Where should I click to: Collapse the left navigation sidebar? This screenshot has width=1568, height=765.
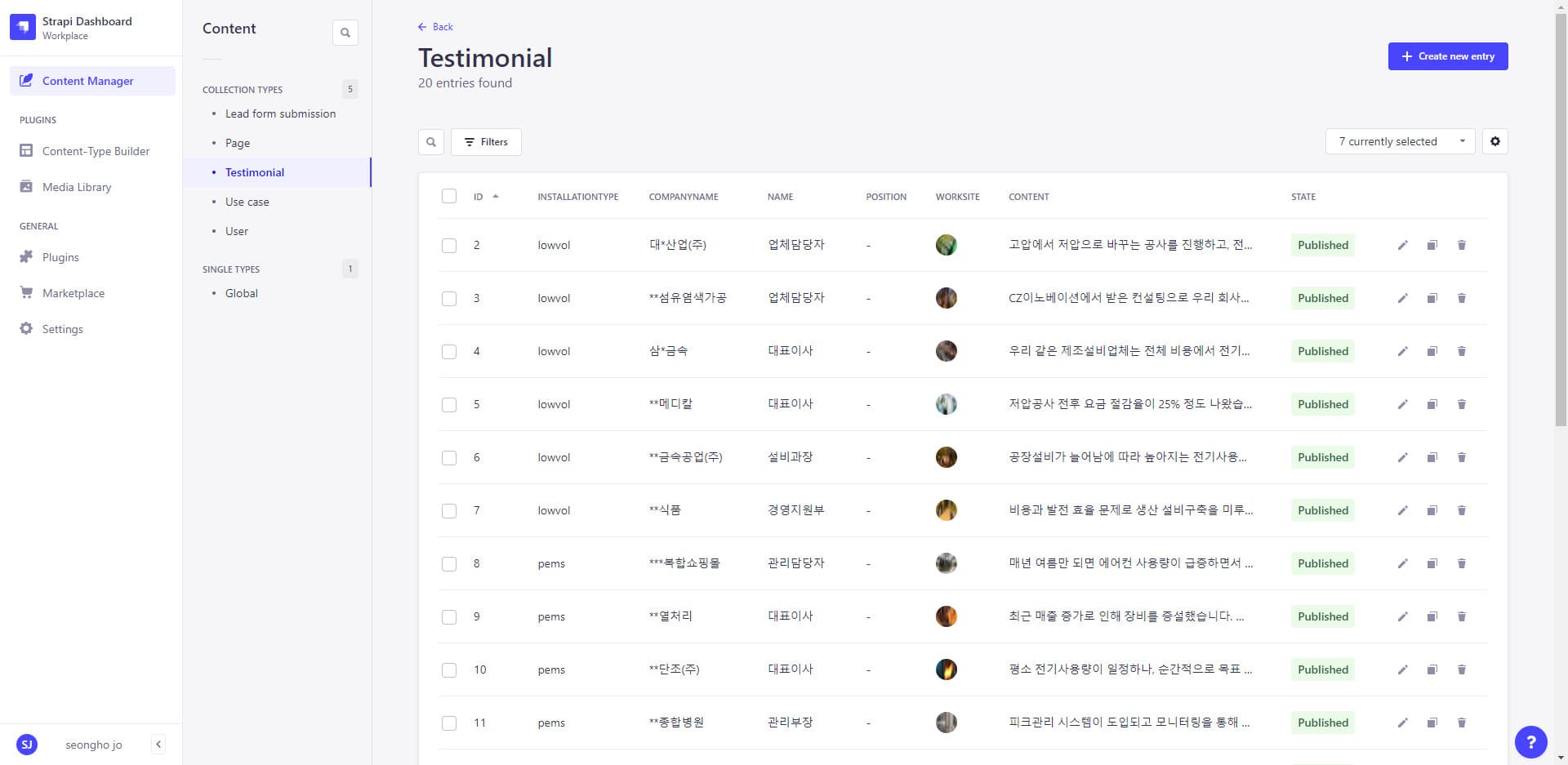tap(158, 744)
